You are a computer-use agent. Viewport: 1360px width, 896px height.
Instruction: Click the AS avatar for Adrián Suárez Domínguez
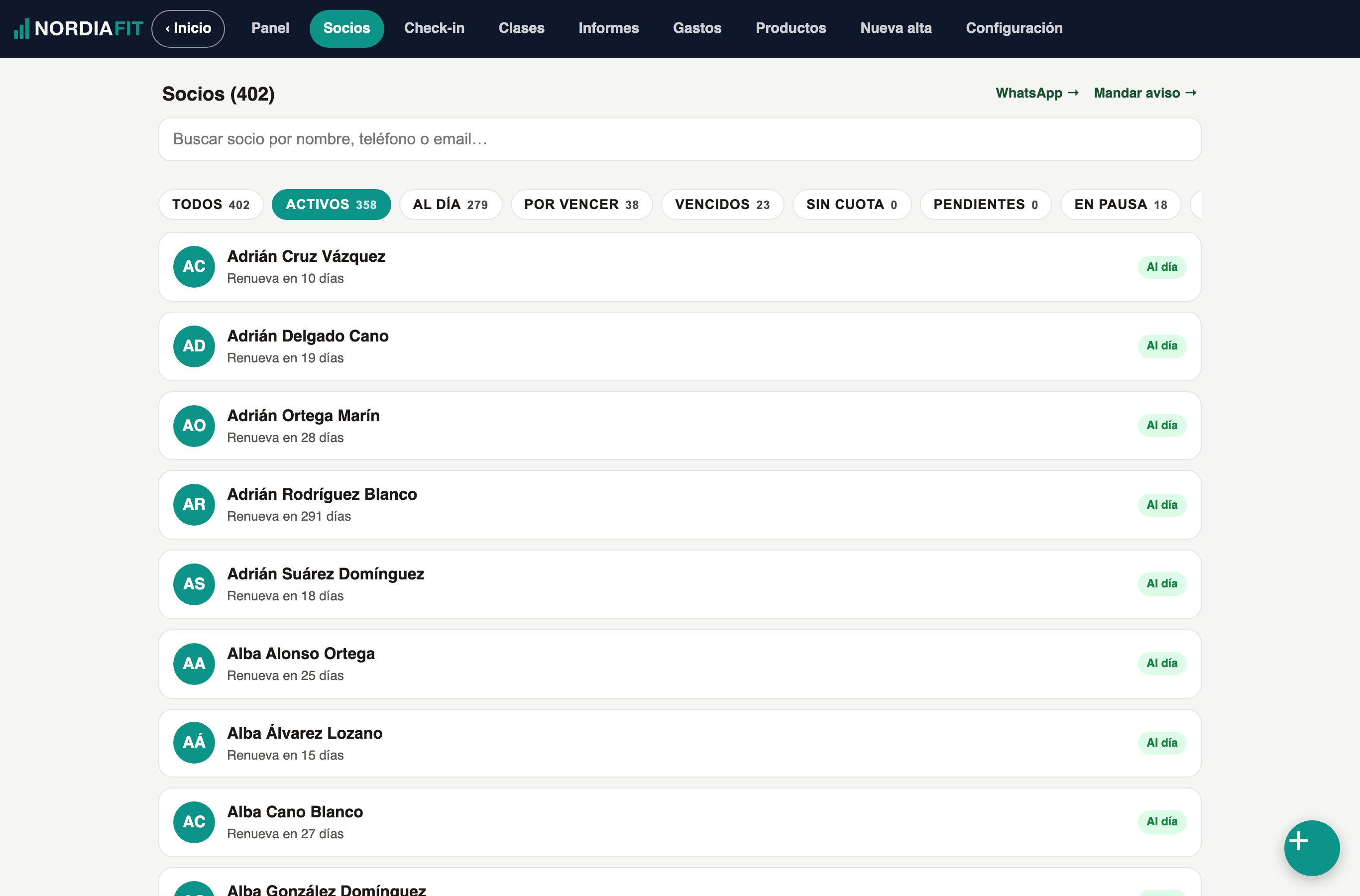(194, 584)
